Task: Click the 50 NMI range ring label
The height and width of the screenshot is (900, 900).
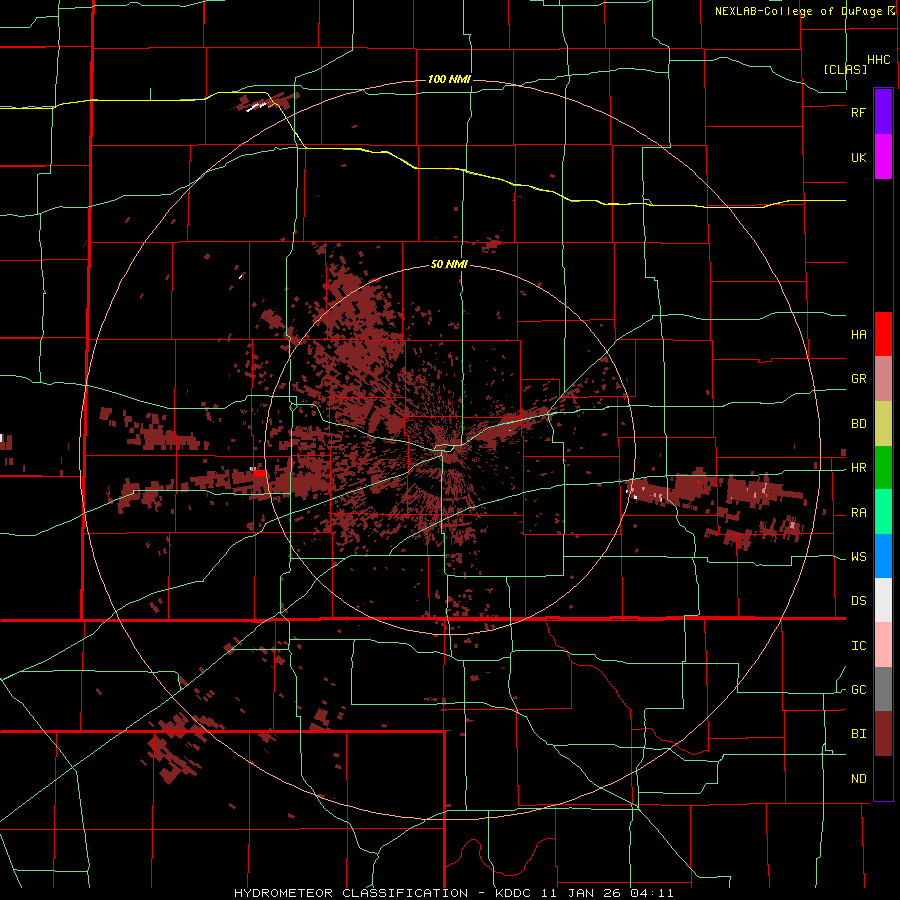Action: [x=449, y=265]
